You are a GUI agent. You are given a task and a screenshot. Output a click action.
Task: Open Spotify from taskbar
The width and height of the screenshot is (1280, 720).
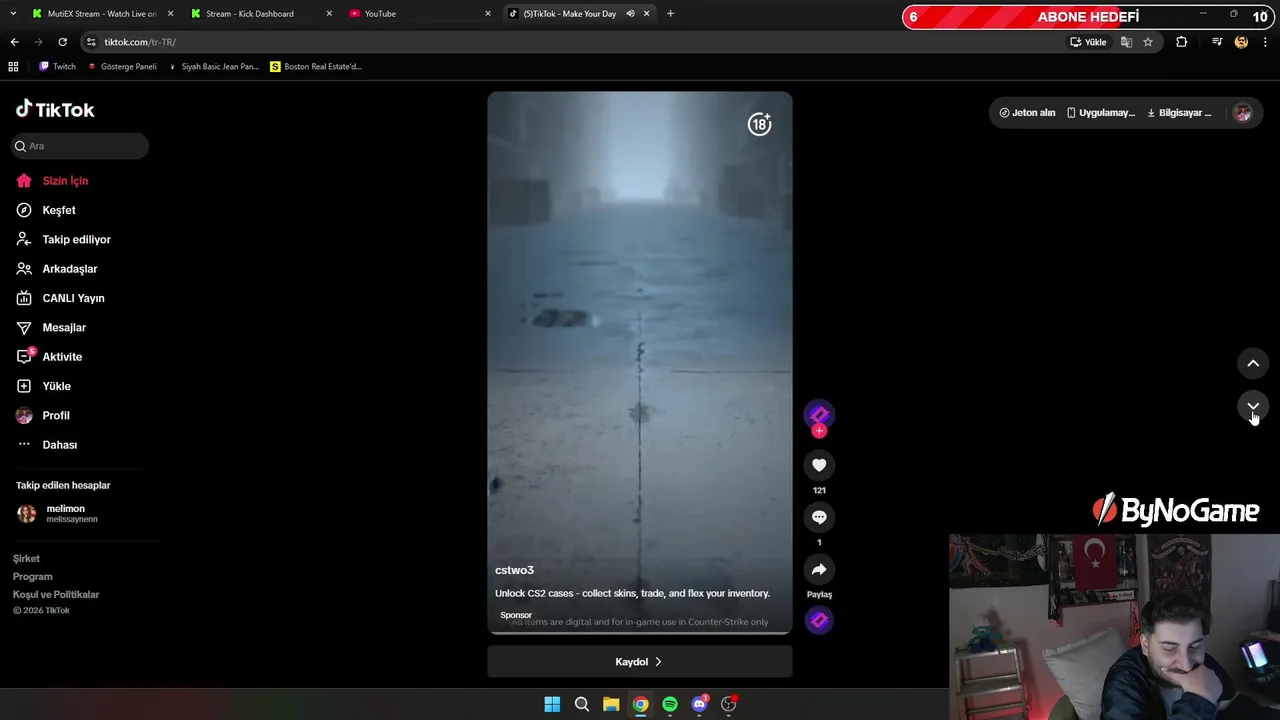click(x=670, y=704)
